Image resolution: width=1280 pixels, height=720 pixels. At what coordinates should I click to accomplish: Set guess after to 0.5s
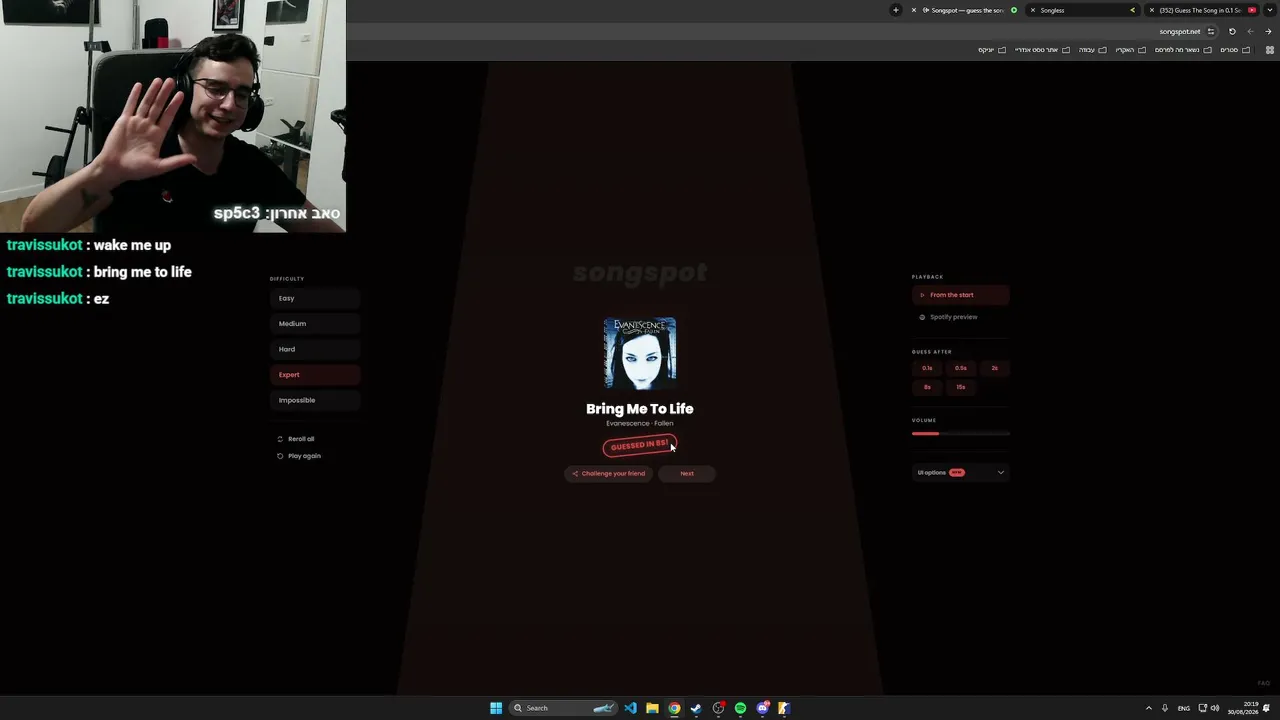[x=961, y=368]
